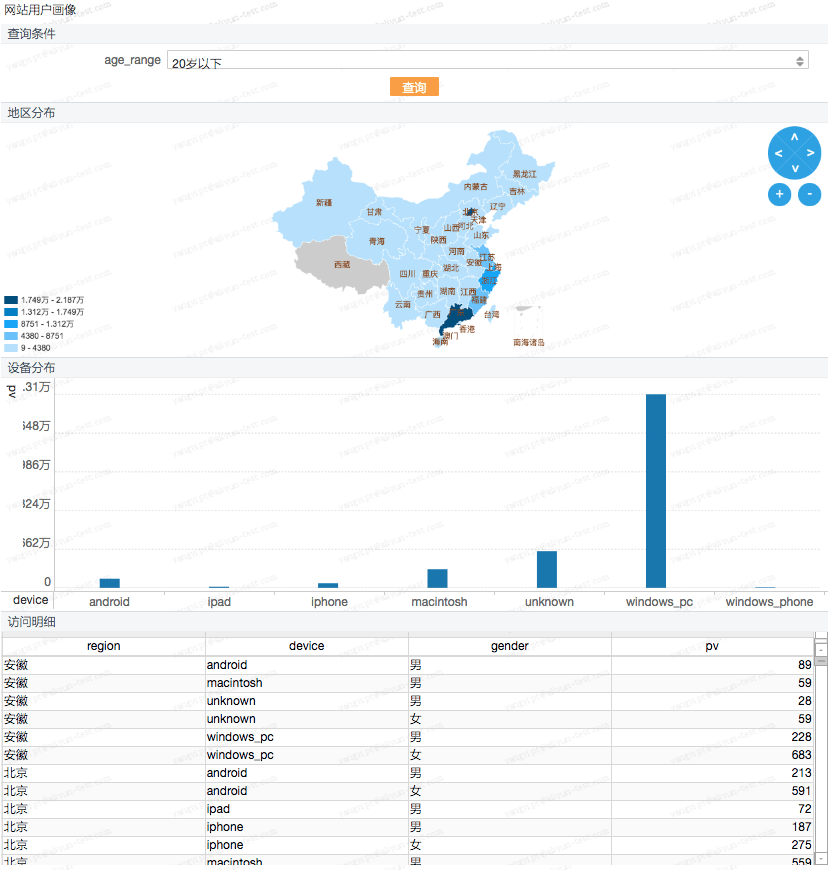
Task: Pan the map left with the arrow
Action: [779, 153]
